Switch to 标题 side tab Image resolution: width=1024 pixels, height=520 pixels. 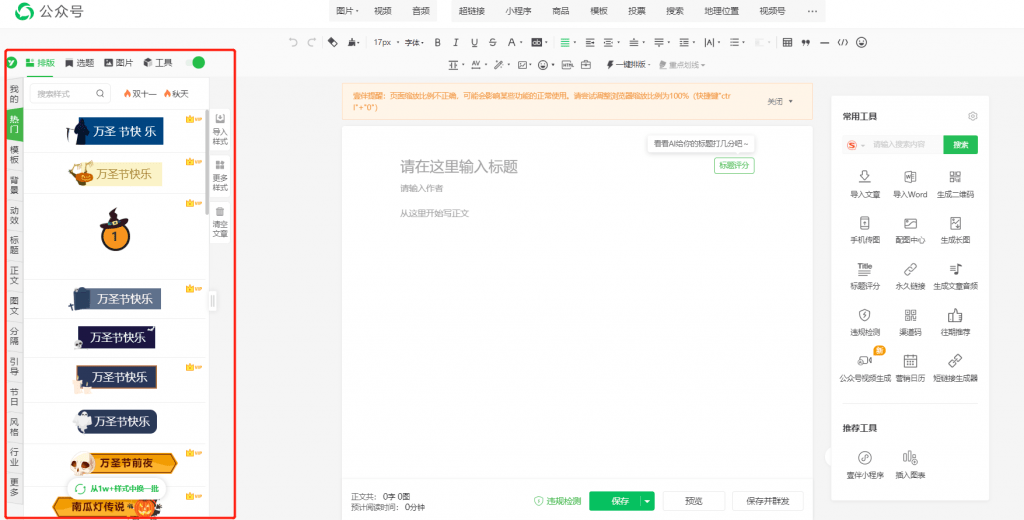pos(14,245)
